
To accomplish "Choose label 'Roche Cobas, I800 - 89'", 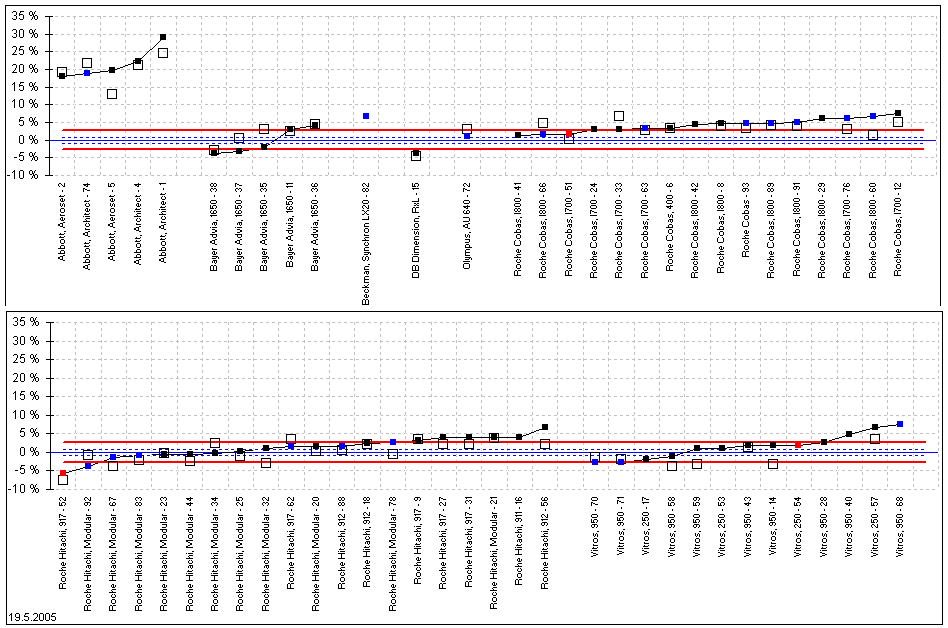I will pyautogui.click(x=771, y=230).
